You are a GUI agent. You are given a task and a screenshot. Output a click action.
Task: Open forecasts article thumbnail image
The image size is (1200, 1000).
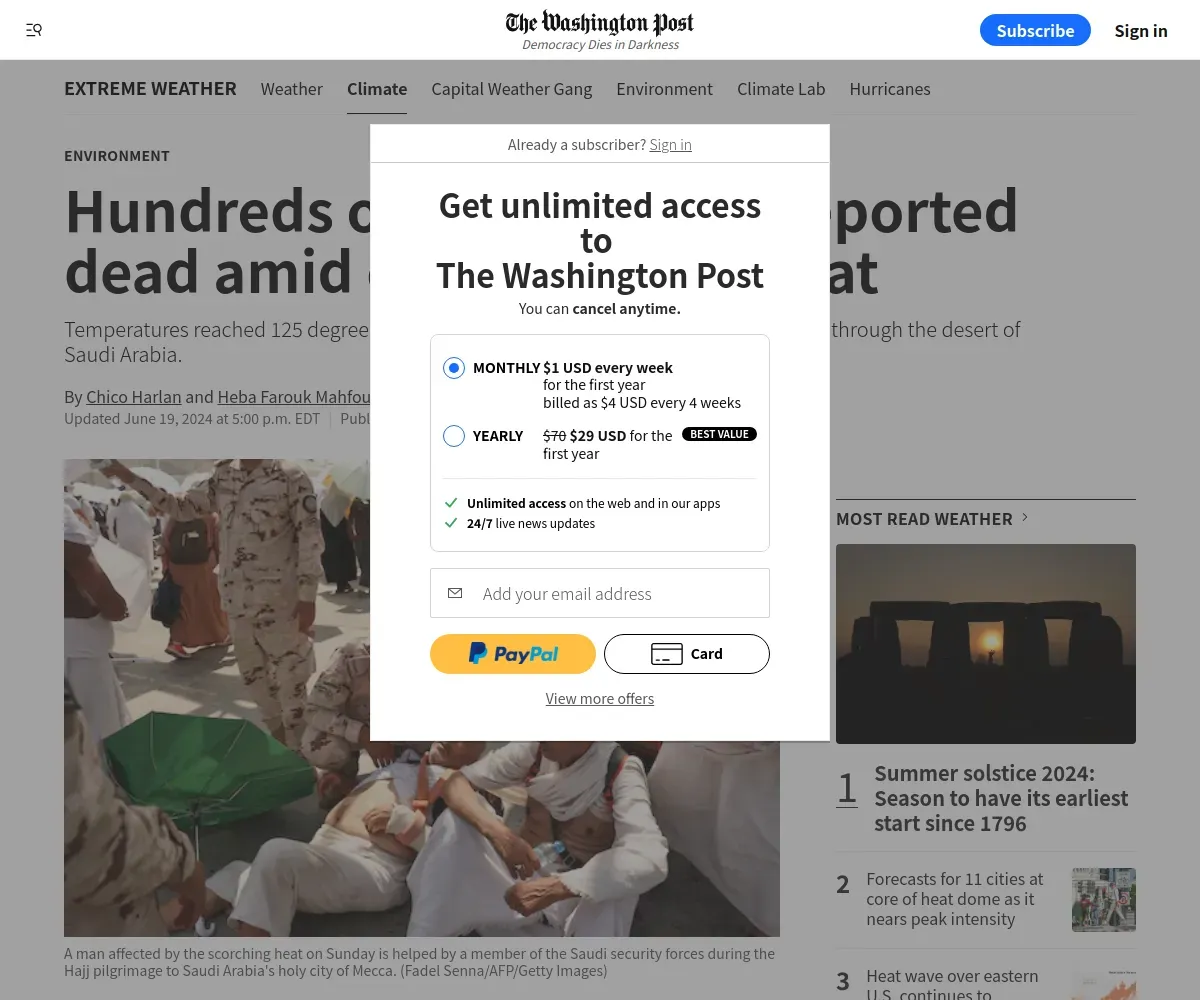pos(1104,900)
